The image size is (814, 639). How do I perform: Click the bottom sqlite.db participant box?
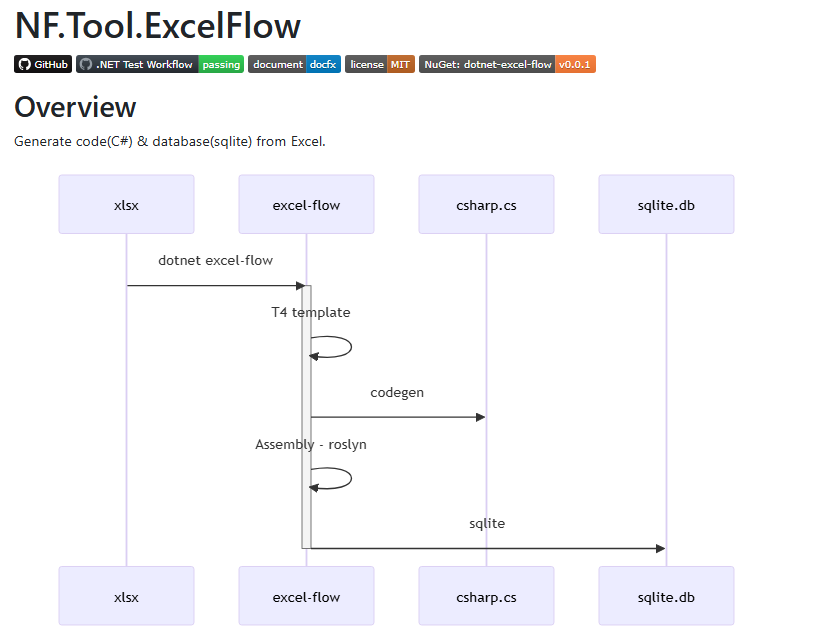666,596
